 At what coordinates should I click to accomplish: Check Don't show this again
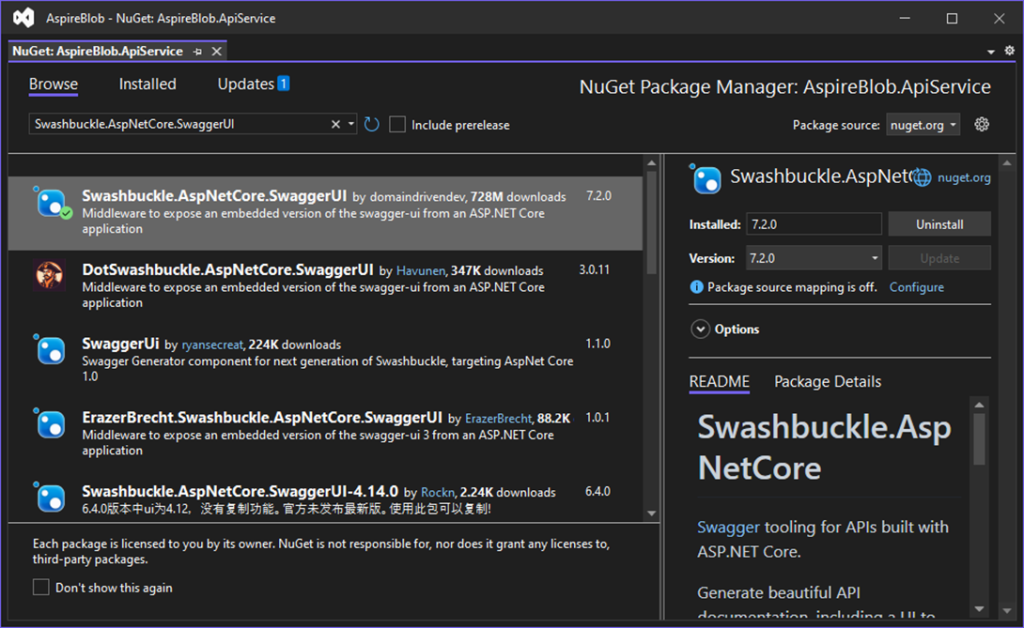pos(41,588)
